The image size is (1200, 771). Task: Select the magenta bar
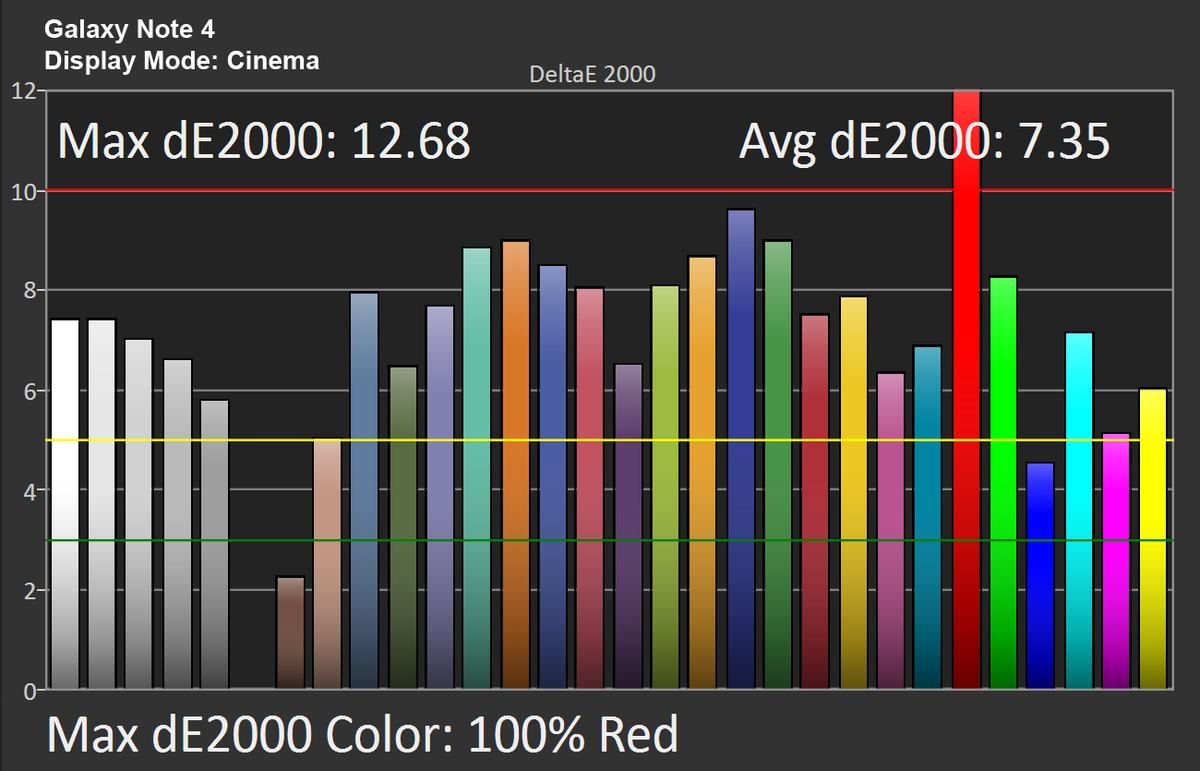coord(1116,561)
